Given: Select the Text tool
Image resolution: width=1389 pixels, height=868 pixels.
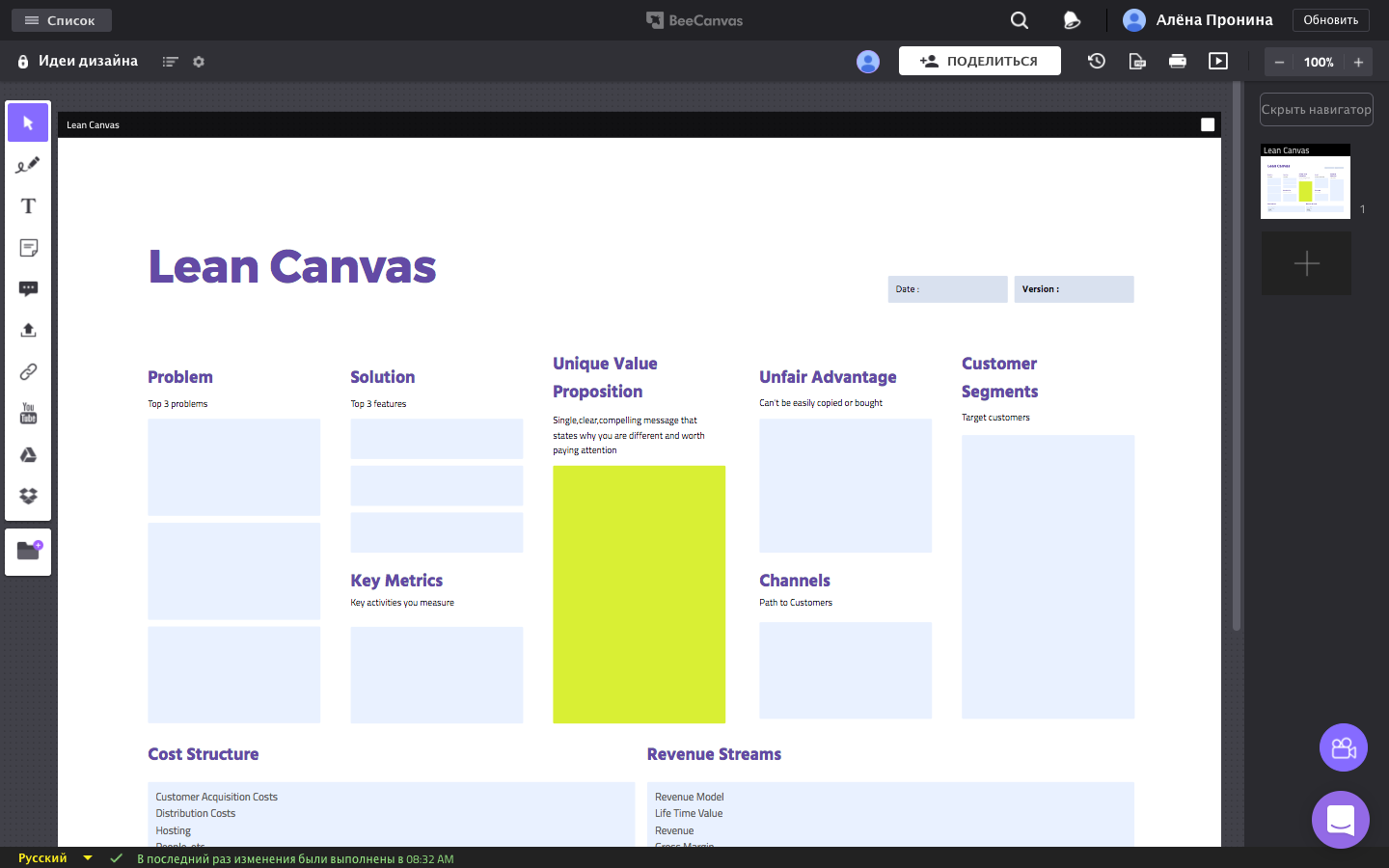Looking at the screenshot, I should click(28, 206).
